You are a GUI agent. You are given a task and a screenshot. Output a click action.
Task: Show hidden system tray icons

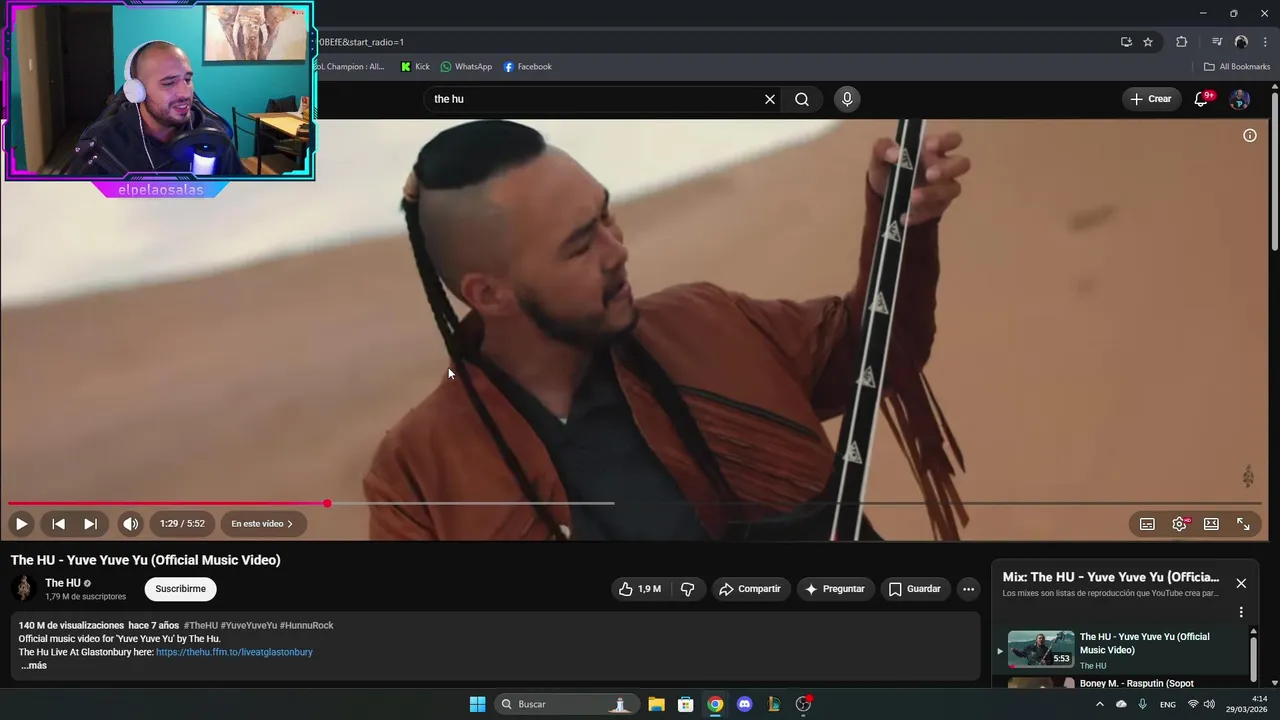pos(1099,704)
